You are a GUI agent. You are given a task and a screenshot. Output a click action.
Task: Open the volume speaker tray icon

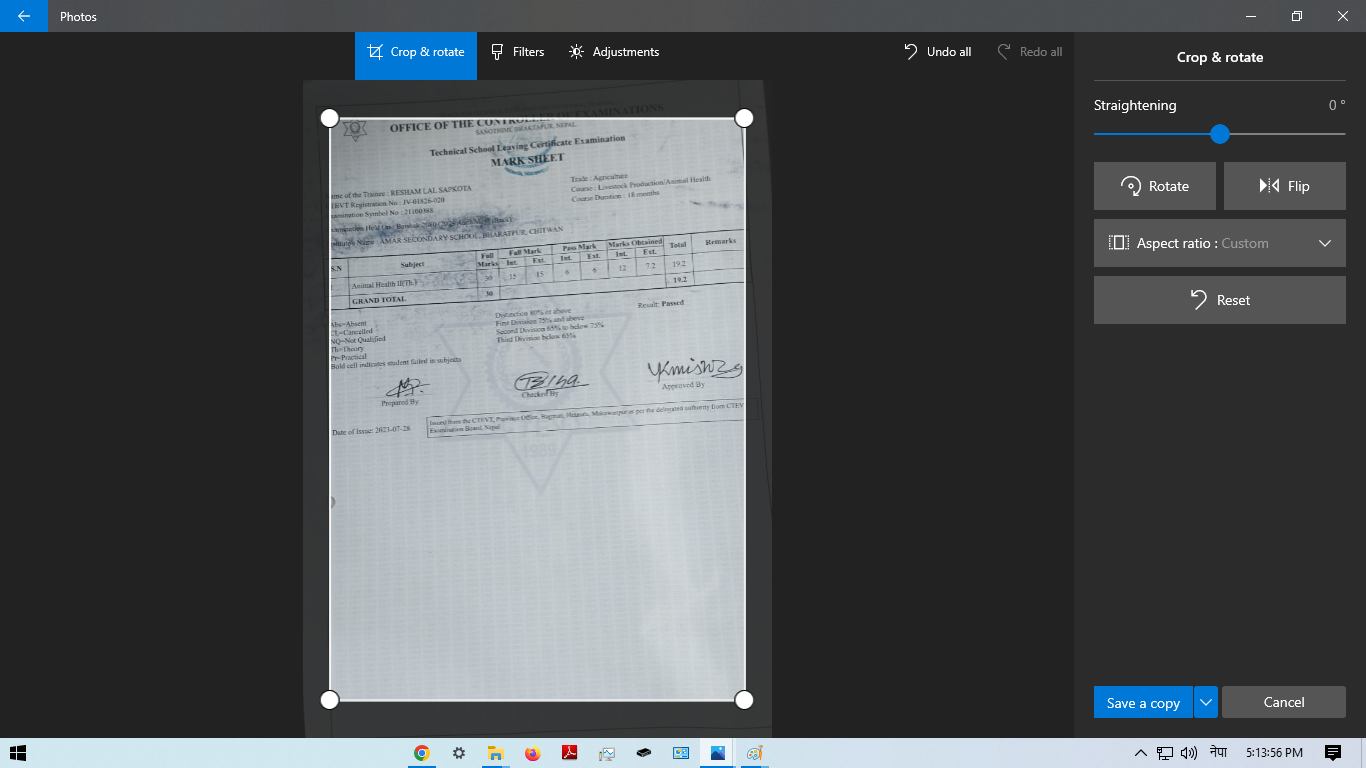tap(1189, 753)
